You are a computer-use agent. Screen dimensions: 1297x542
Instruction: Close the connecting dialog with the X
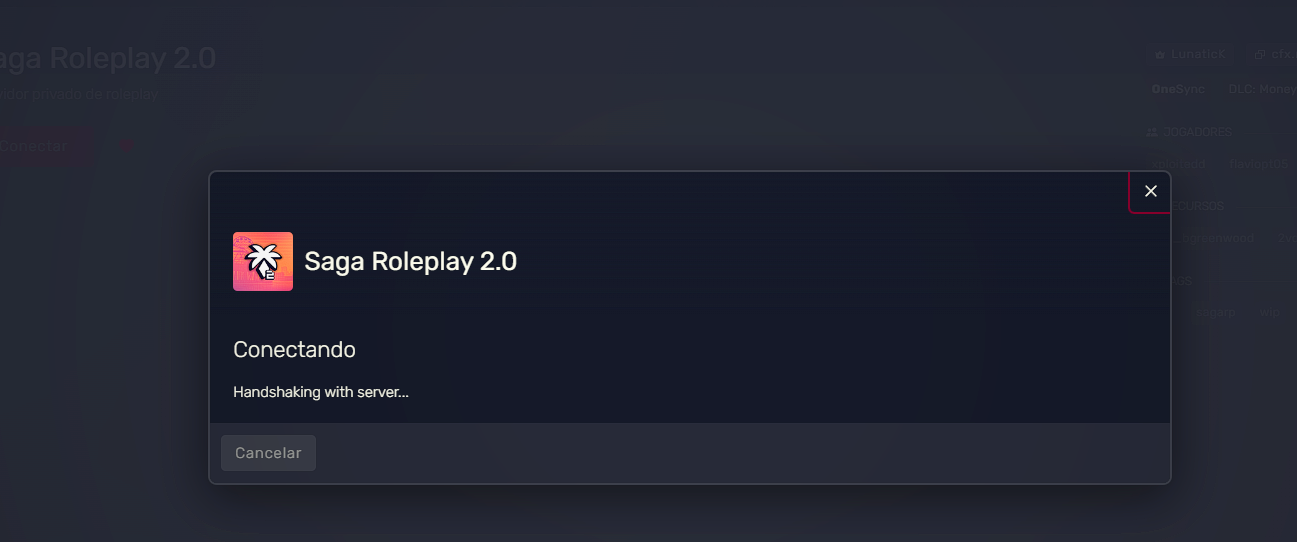pos(1150,191)
